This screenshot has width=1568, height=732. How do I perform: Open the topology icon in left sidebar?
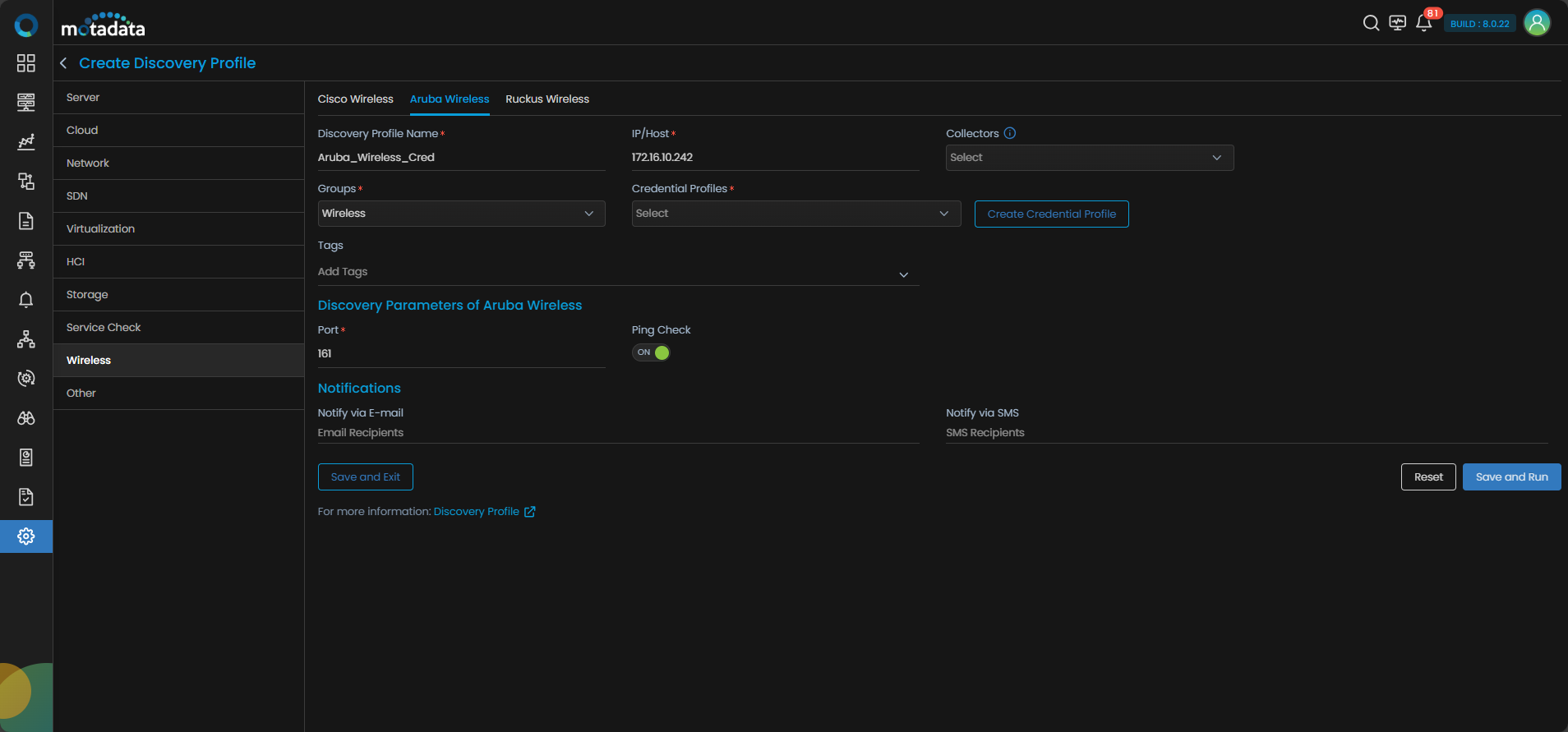pyautogui.click(x=26, y=339)
